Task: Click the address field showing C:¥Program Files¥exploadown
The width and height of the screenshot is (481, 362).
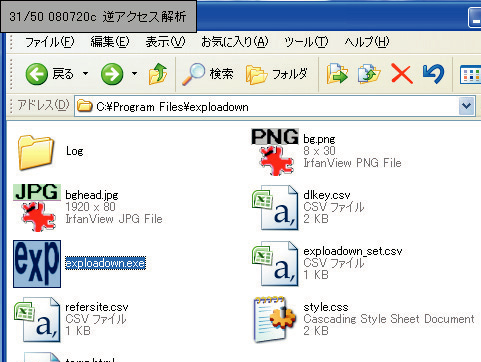Action: coord(267,107)
